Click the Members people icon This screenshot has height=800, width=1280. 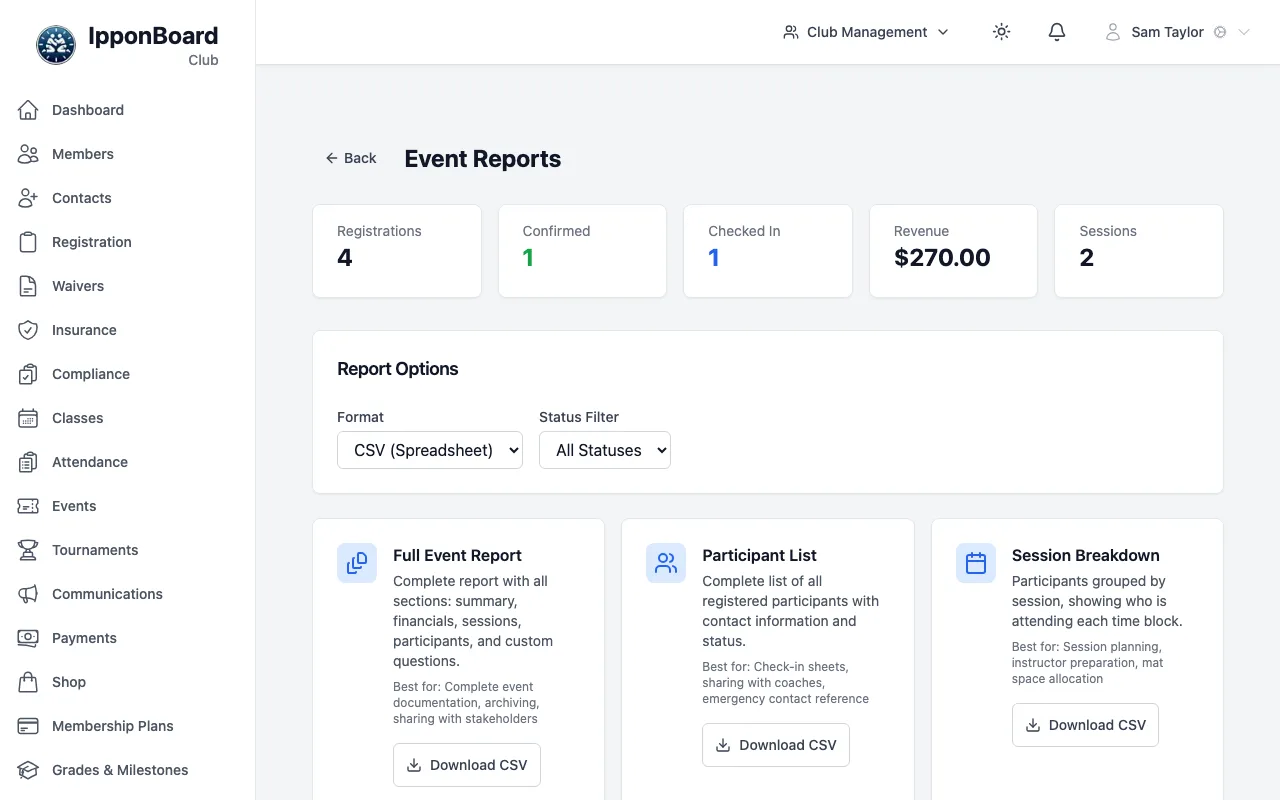click(x=28, y=154)
